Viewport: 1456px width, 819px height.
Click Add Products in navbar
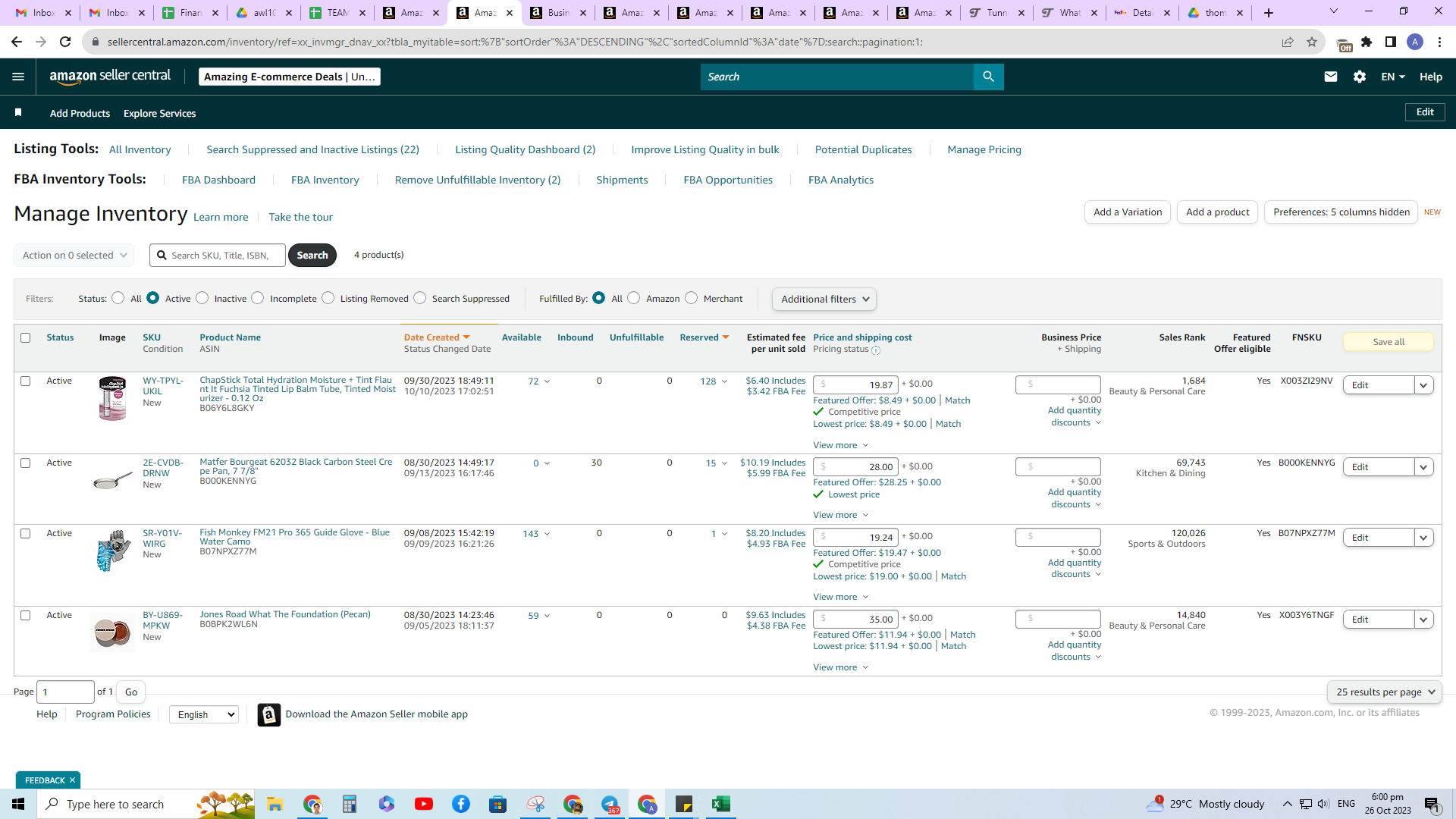pos(80,113)
